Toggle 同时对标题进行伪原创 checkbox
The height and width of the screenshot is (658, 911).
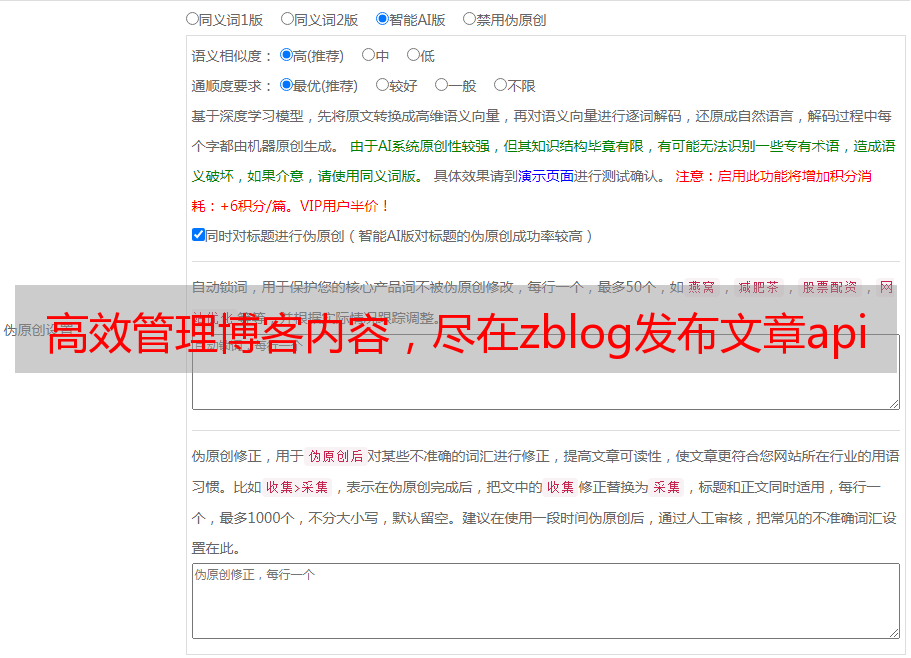(x=198, y=235)
